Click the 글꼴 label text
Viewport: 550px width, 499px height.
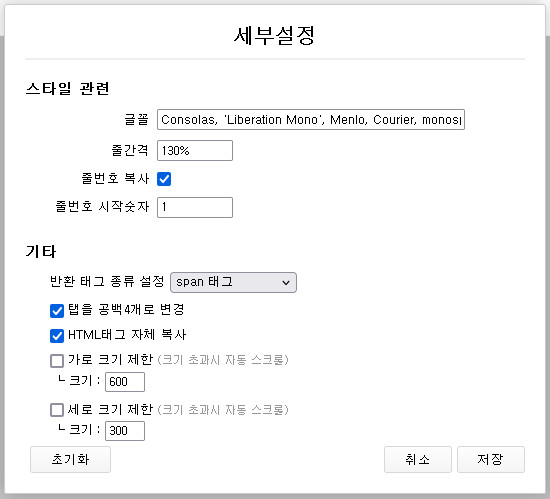pos(136,119)
